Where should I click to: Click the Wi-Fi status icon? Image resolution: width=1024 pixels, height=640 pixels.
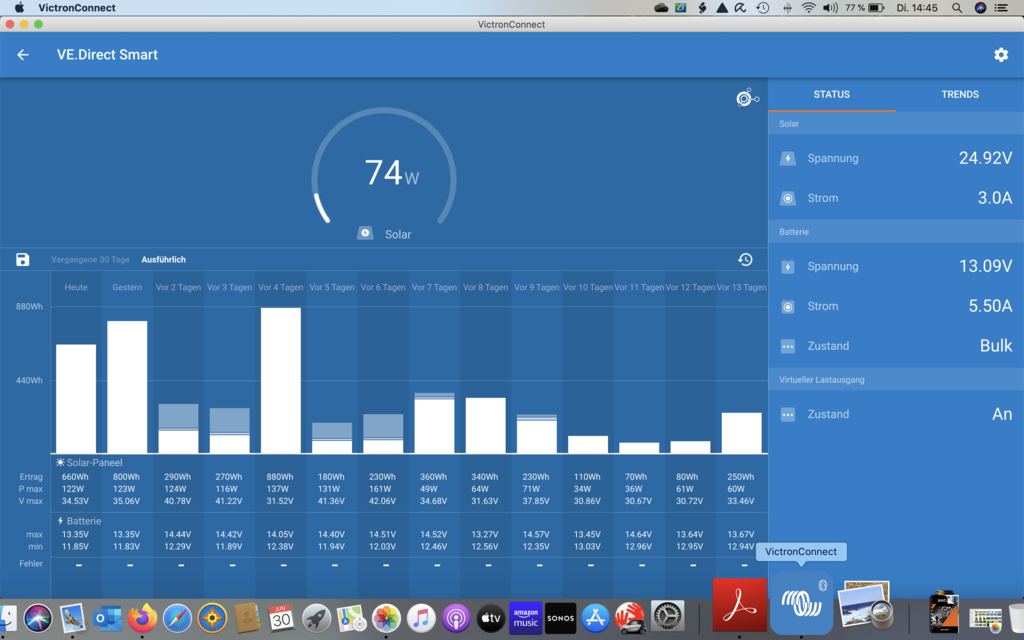pos(808,8)
